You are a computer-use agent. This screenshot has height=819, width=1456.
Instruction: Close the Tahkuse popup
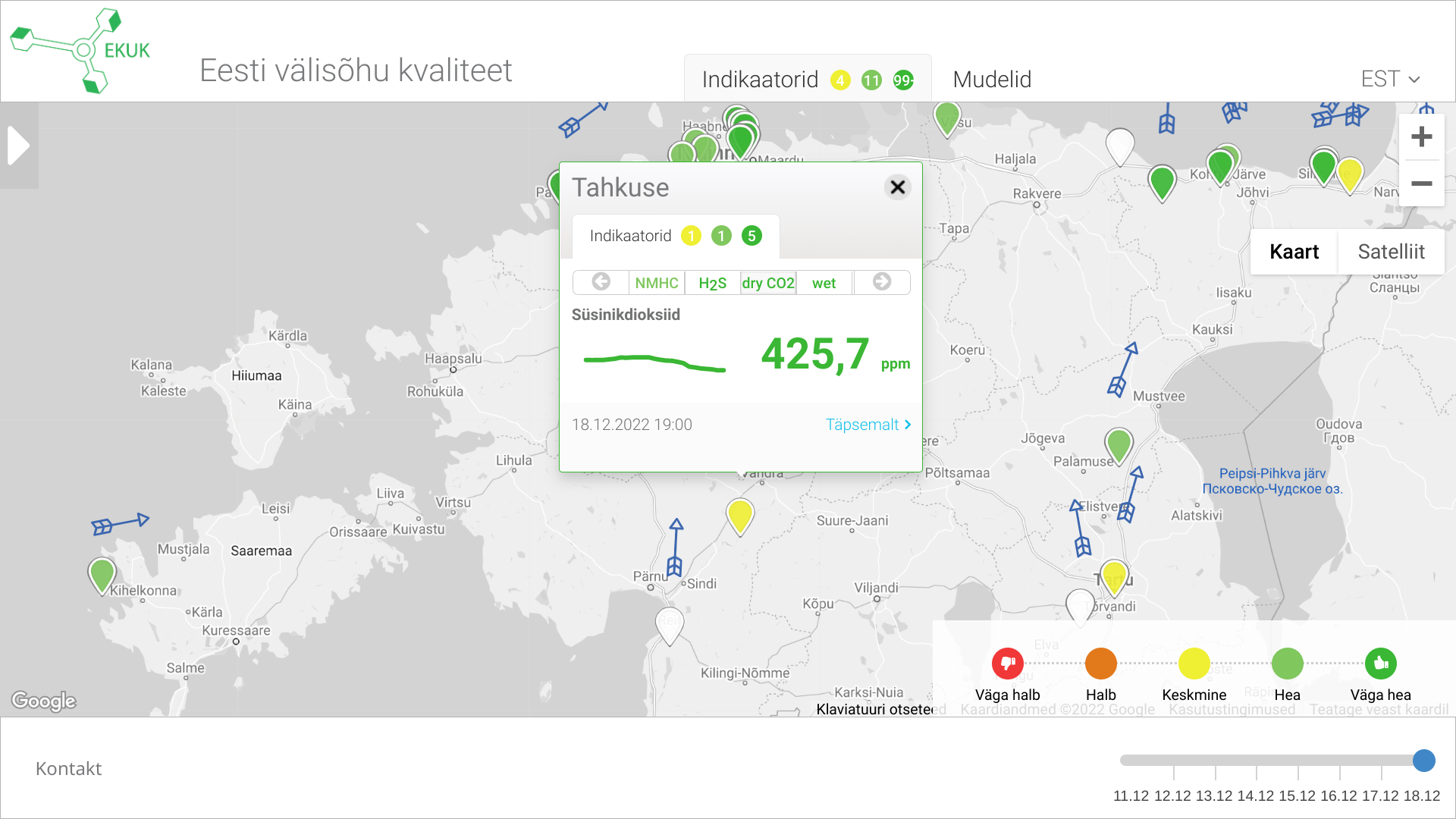point(897,187)
